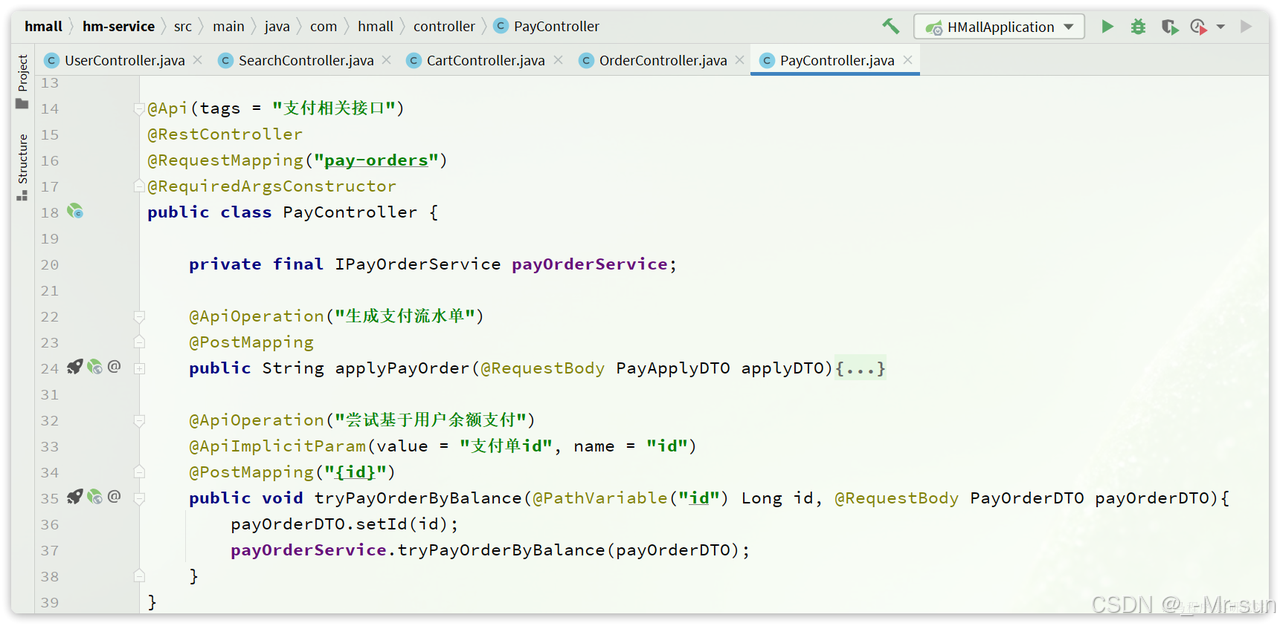The width and height of the screenshot is (1280, 626).
Task: Click hm-service in the breadcrumb
Action: 118,26
